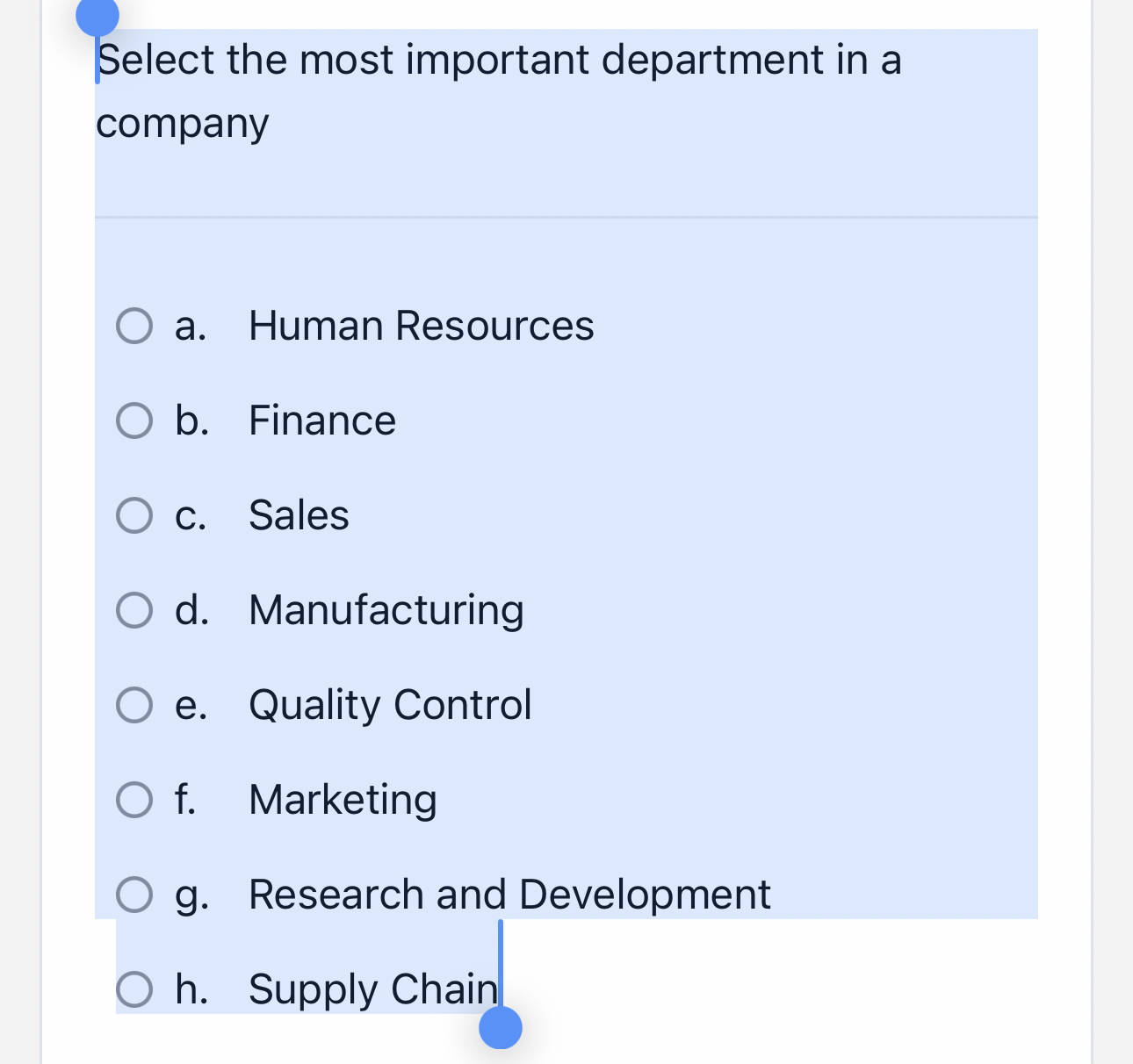Tap the top text selection handle
This screenshot has width=1133, height=1064.
(97, 16)
